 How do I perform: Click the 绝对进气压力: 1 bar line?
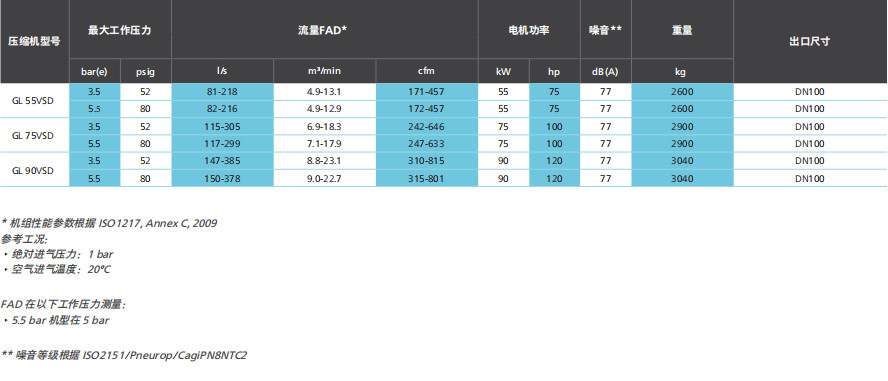(59, 254)
